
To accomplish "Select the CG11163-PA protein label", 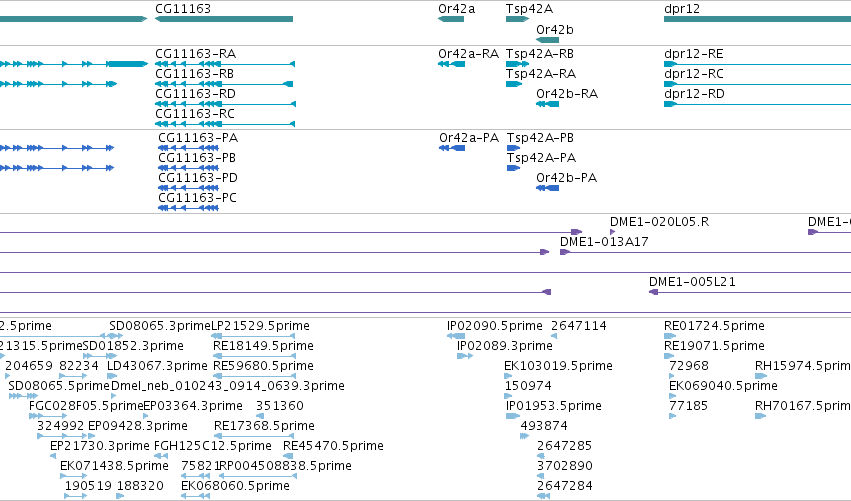I will [x=198, y=138].
